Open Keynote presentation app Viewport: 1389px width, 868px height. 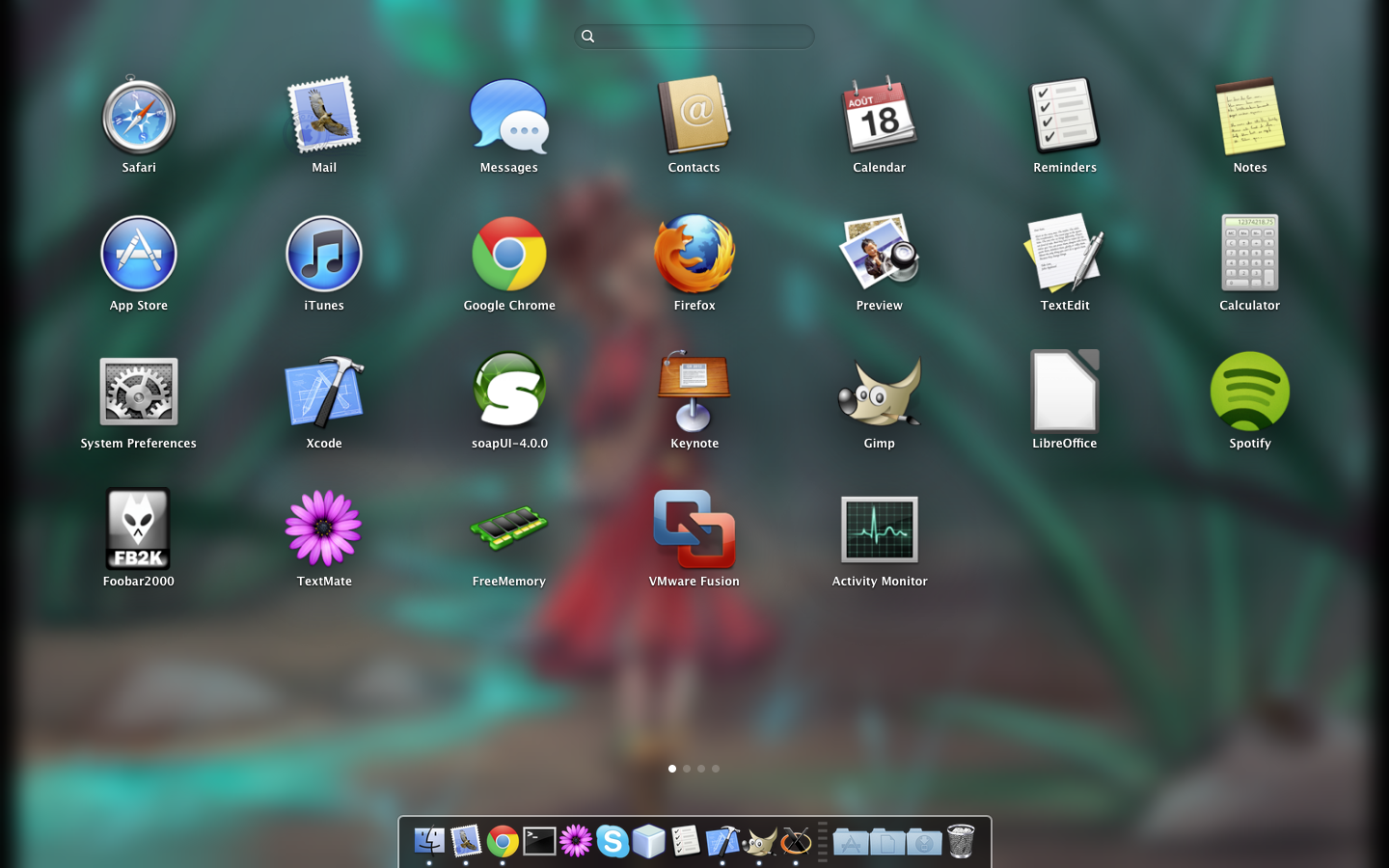tap(694, 391)
